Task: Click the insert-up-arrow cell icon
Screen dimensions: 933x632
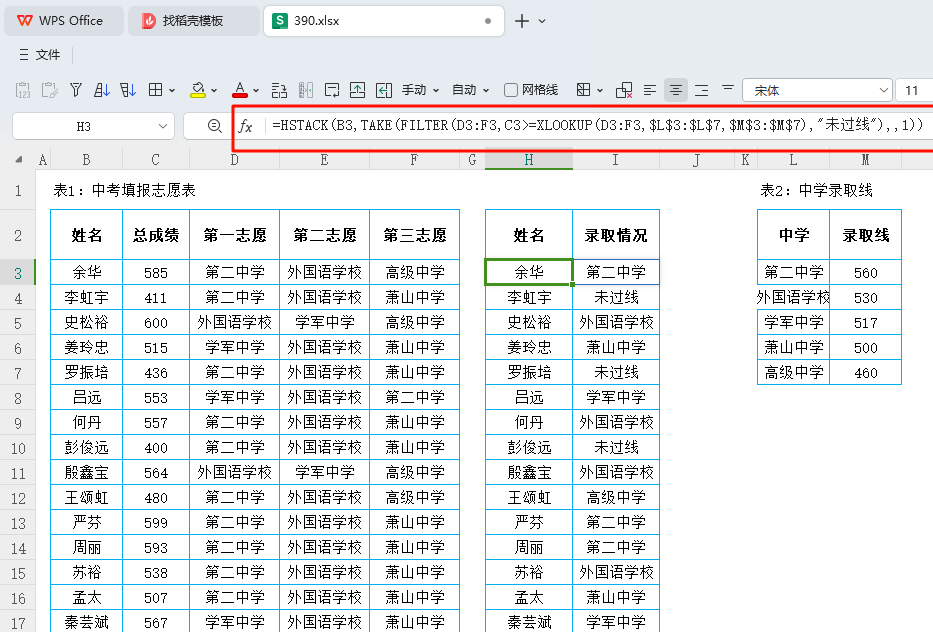Action: pos(358,90)
